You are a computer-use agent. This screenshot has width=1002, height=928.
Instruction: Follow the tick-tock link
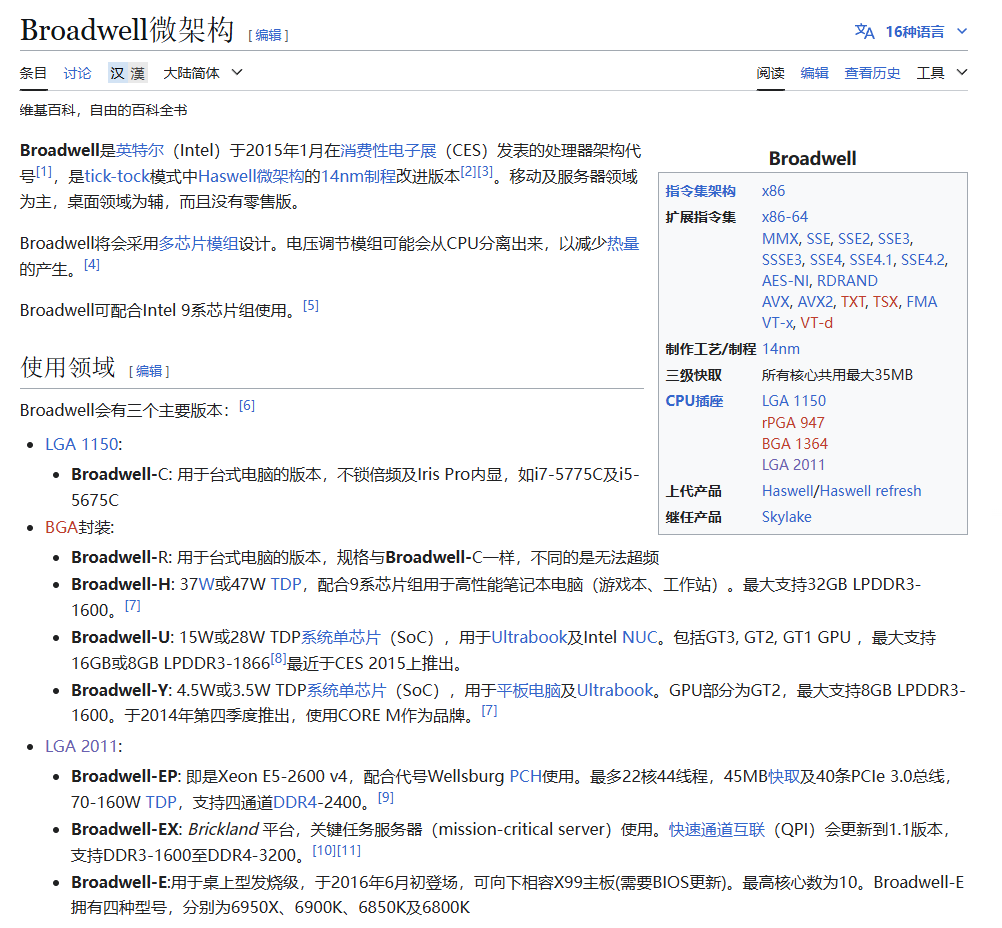(x=117, y=176)
